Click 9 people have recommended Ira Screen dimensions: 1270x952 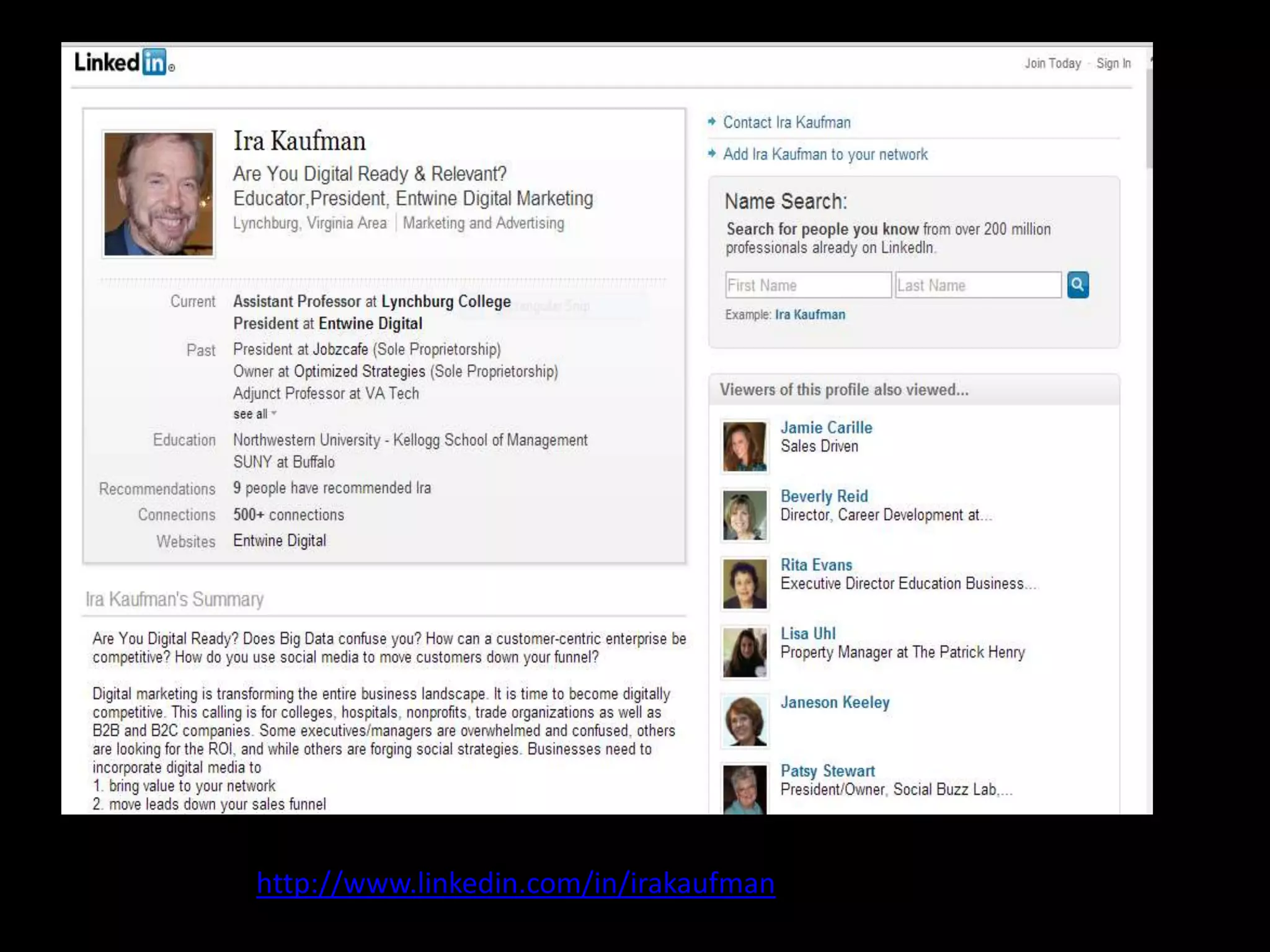click(332, 488)
